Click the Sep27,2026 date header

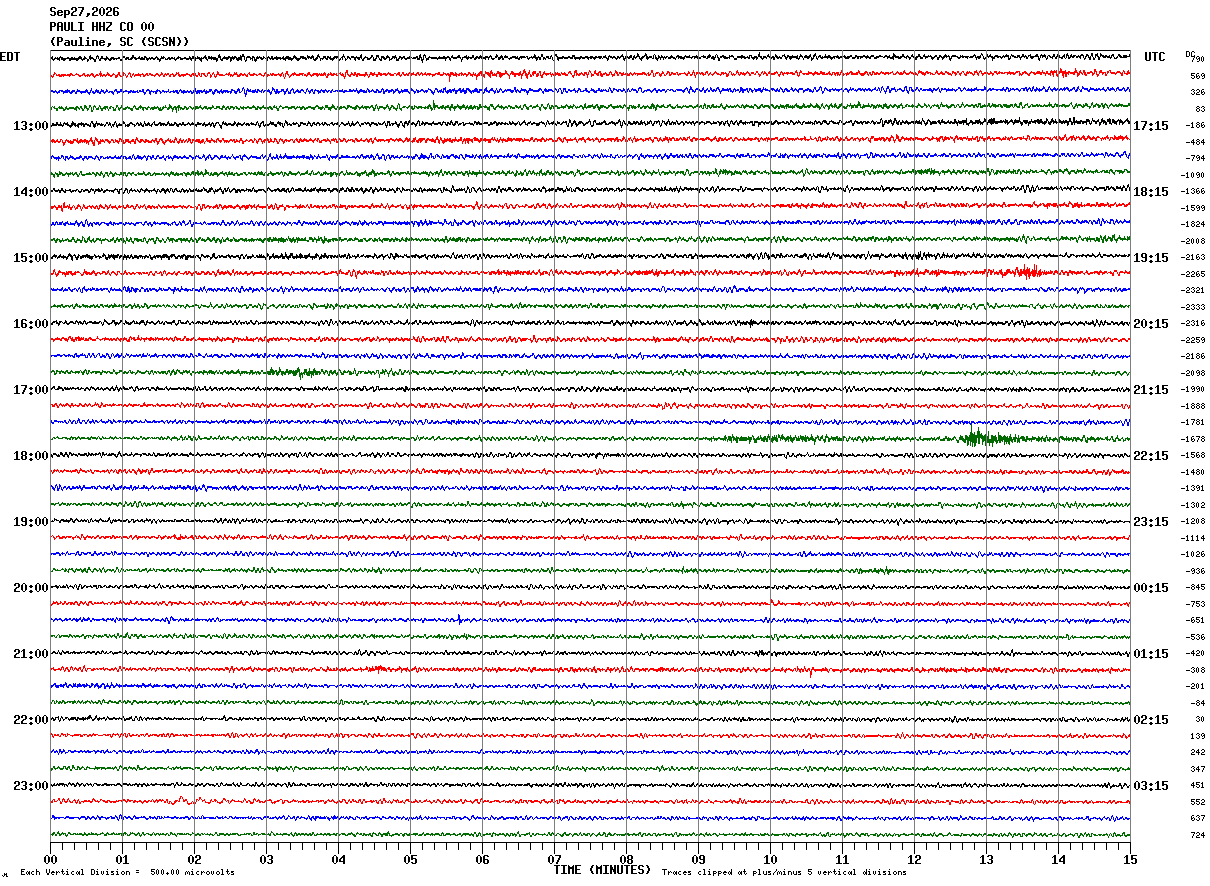coord(84,12)
